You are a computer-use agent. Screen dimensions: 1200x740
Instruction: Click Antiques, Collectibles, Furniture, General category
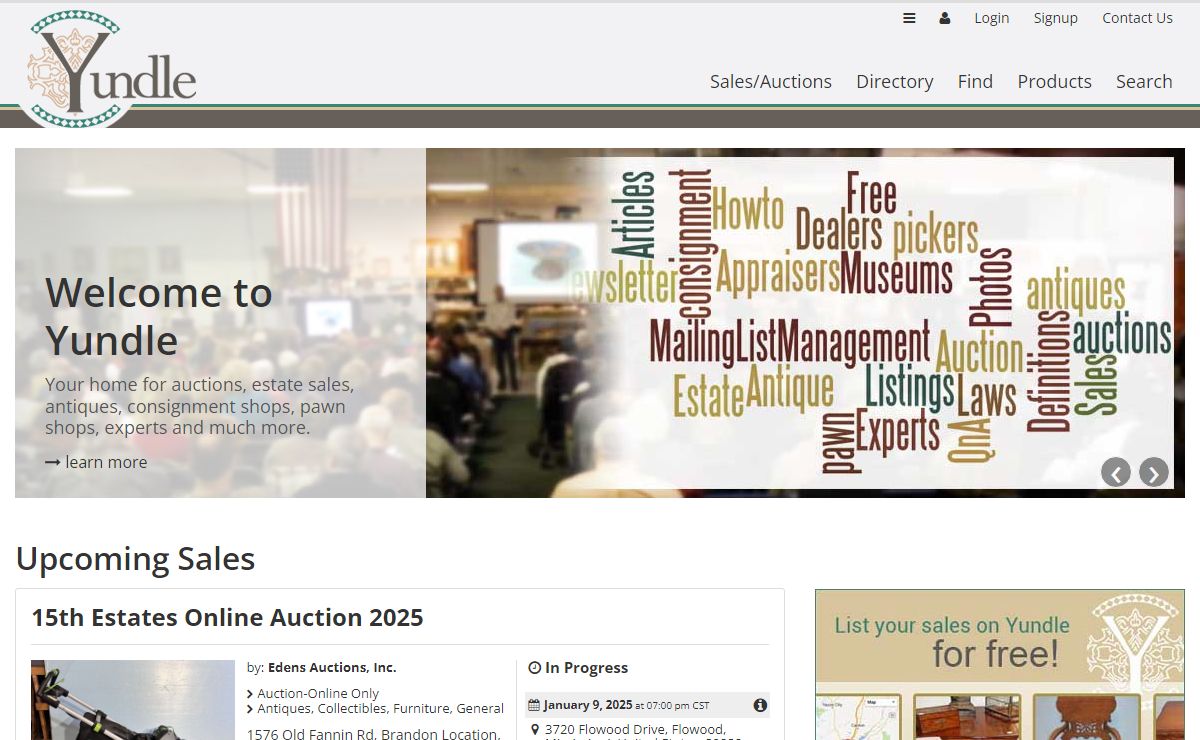coord(380,708)
